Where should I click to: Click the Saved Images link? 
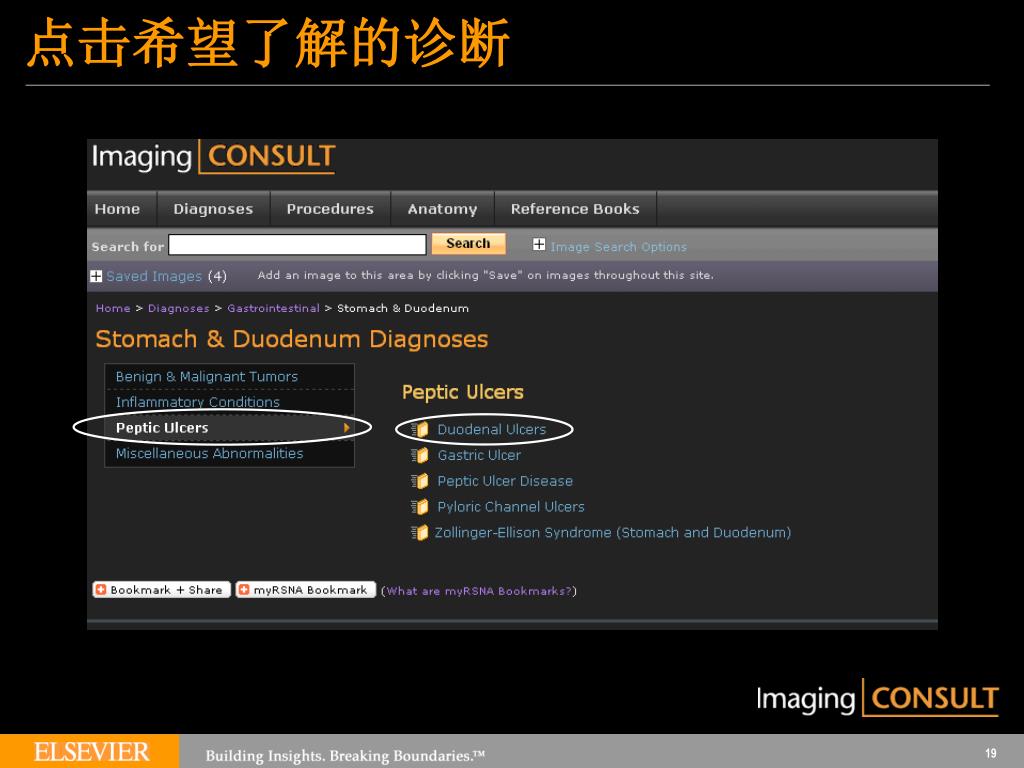(x=154, y=276)
